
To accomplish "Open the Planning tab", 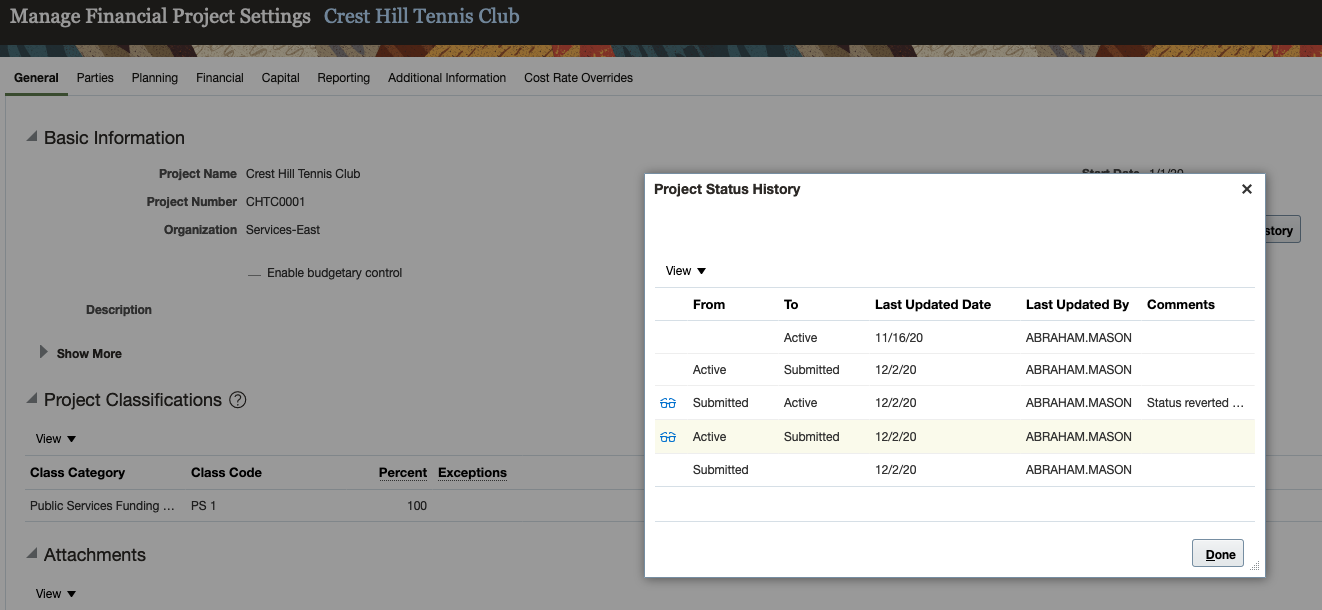I will click(x=155, y=78).
